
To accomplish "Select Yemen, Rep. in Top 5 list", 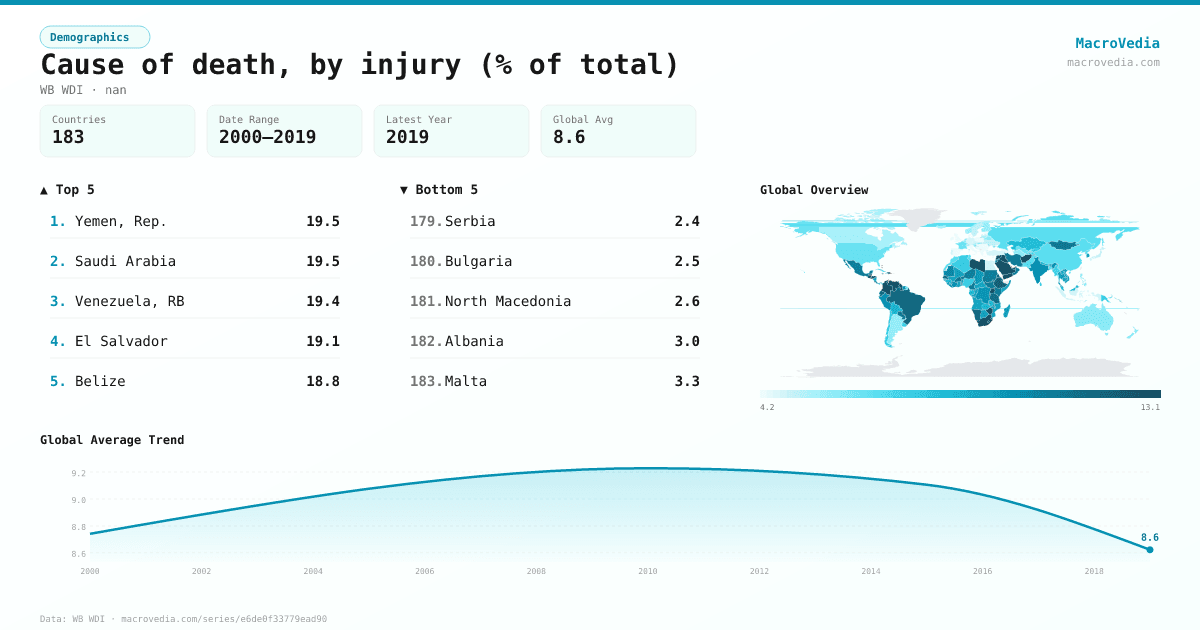I will [x=194, y=221].
